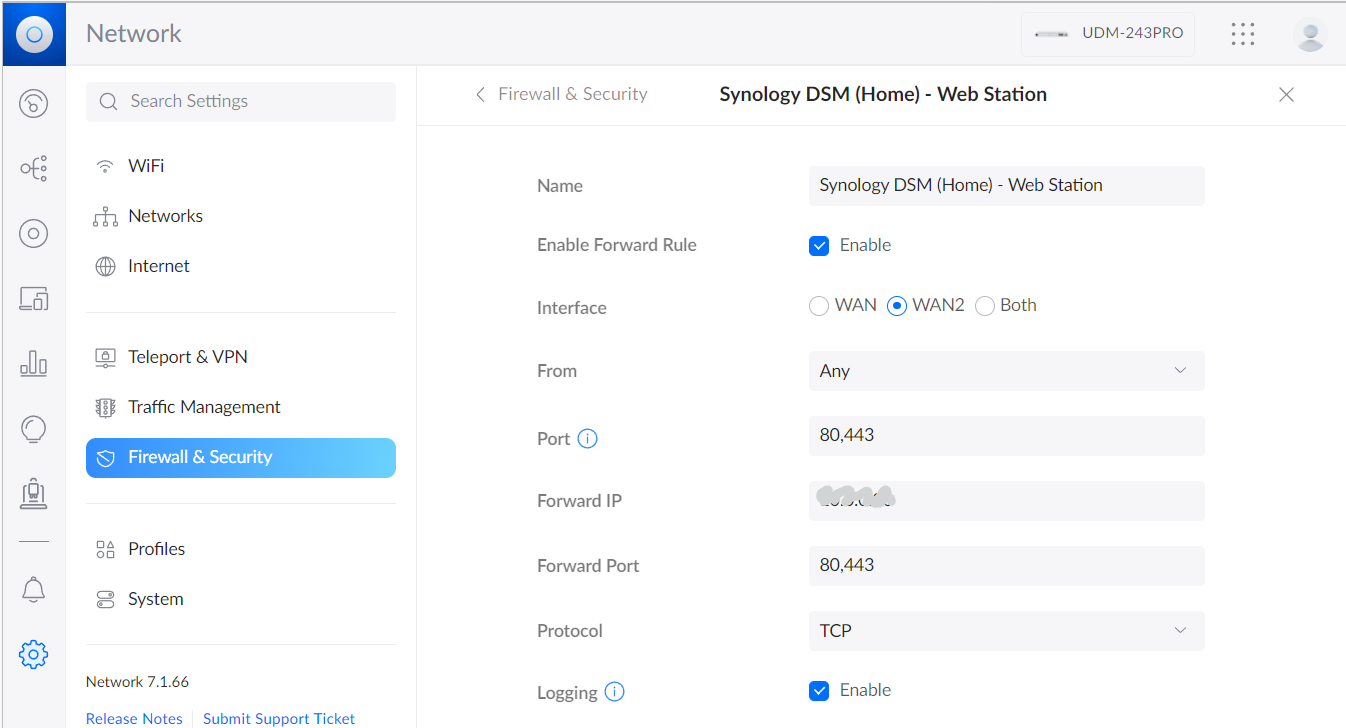Open the UDM-243PRO device selector
Image resolution: width=1346 pixels, height=728 pixels.
1107,34
